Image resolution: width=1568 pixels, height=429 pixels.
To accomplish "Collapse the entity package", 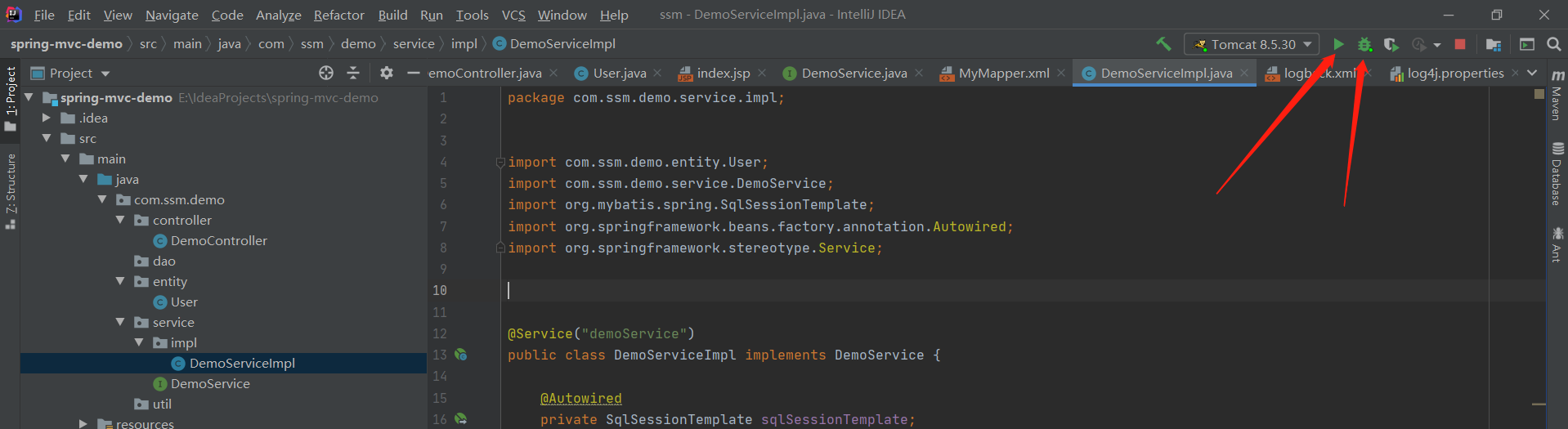I will [120, 281].
